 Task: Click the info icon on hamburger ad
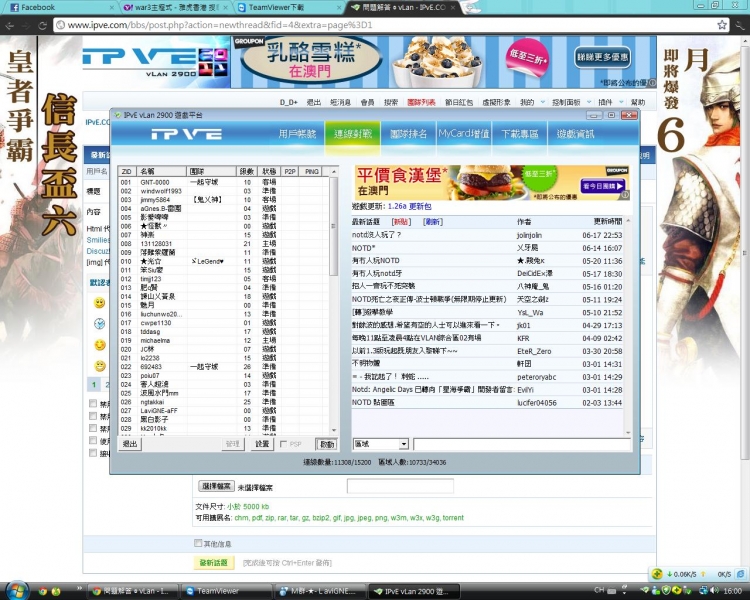pyautogui.click(x=625, y=195)
